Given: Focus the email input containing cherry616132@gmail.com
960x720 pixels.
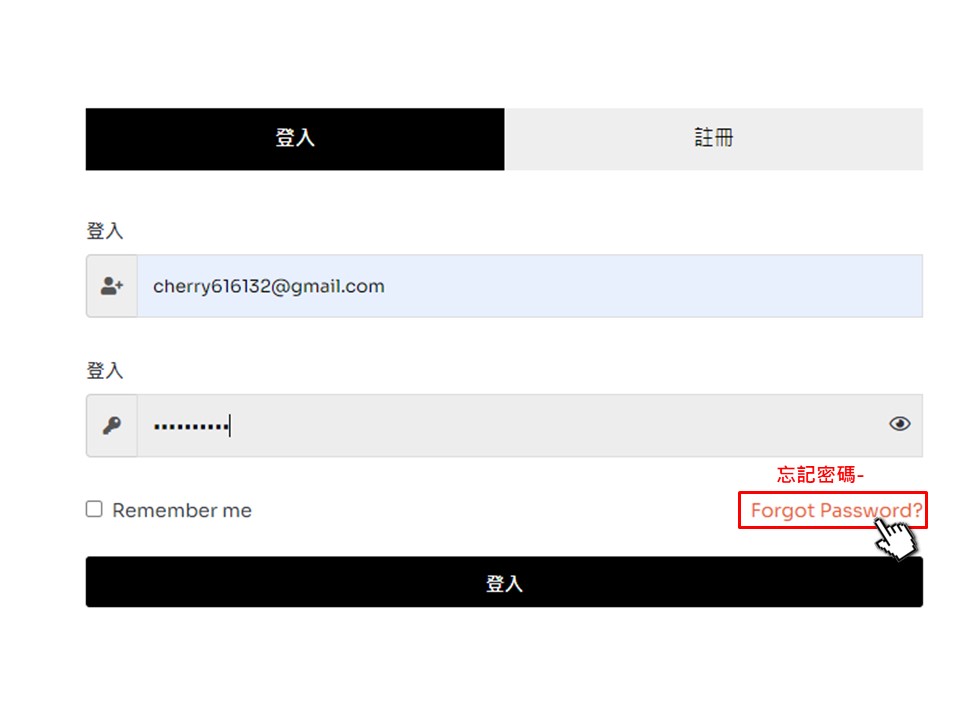Looking at the screenshot, I should 530,286.
